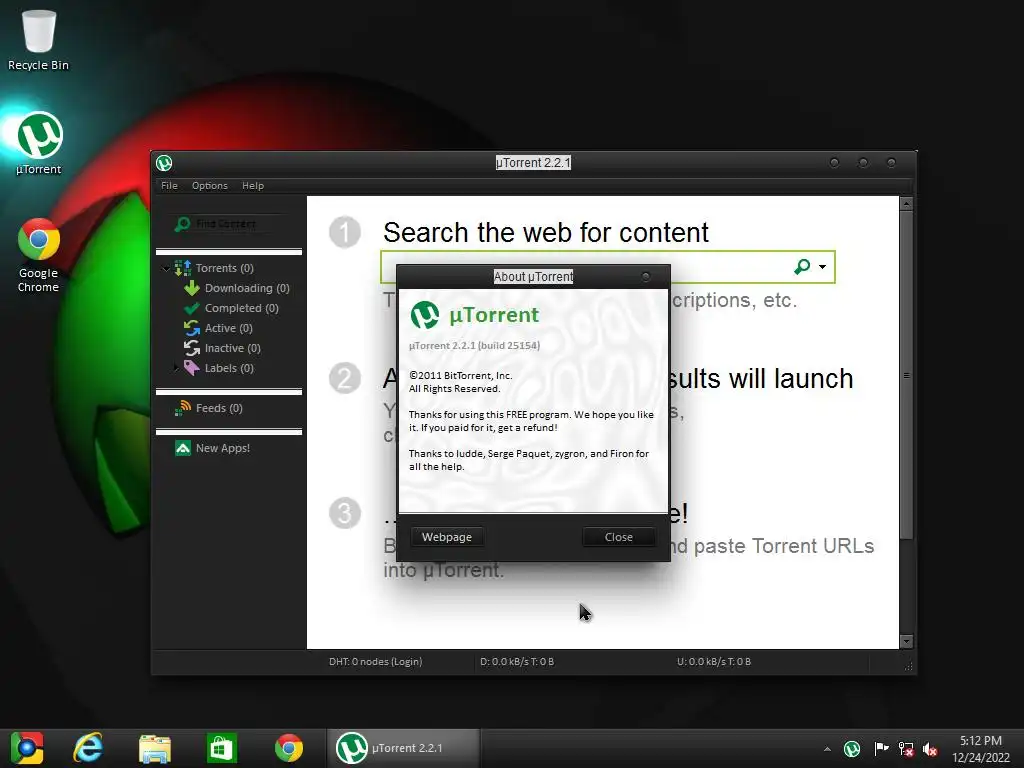Close About µTorrent via title bar button
1024x768 pixels.
click(646, 277)
